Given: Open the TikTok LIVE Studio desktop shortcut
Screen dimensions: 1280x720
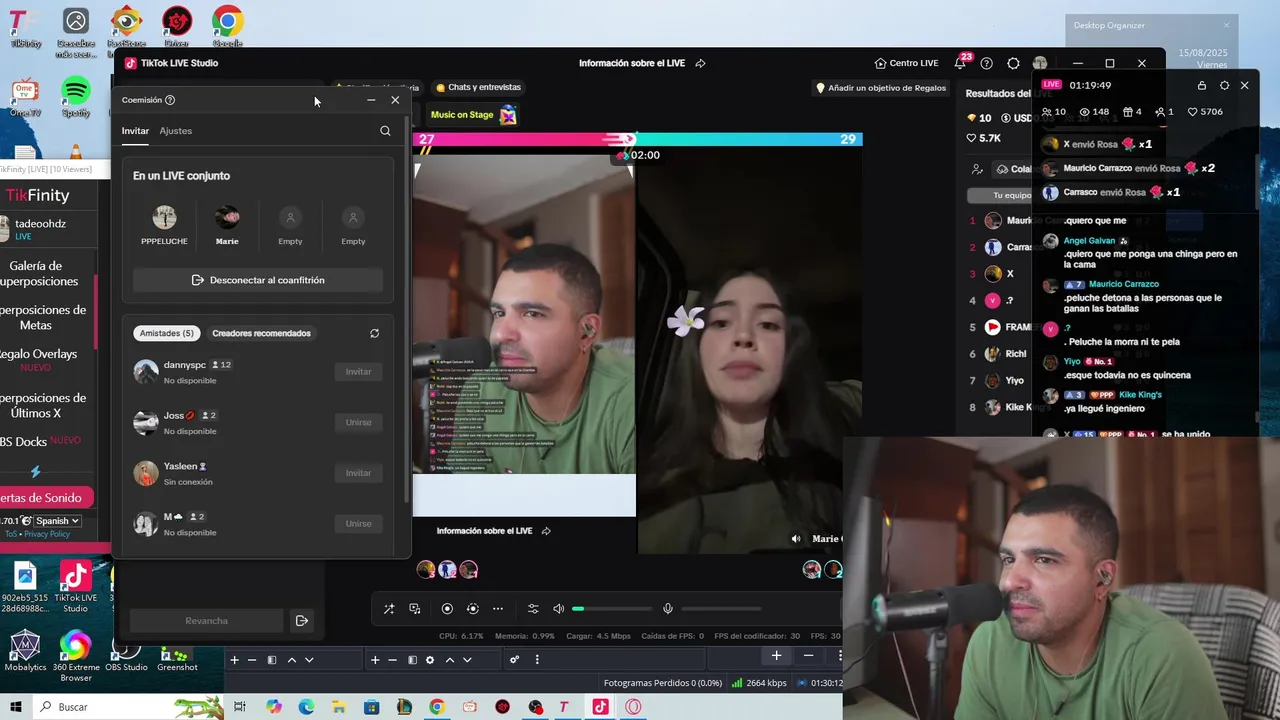Looking at the screenshot, I should coord(76,587).
